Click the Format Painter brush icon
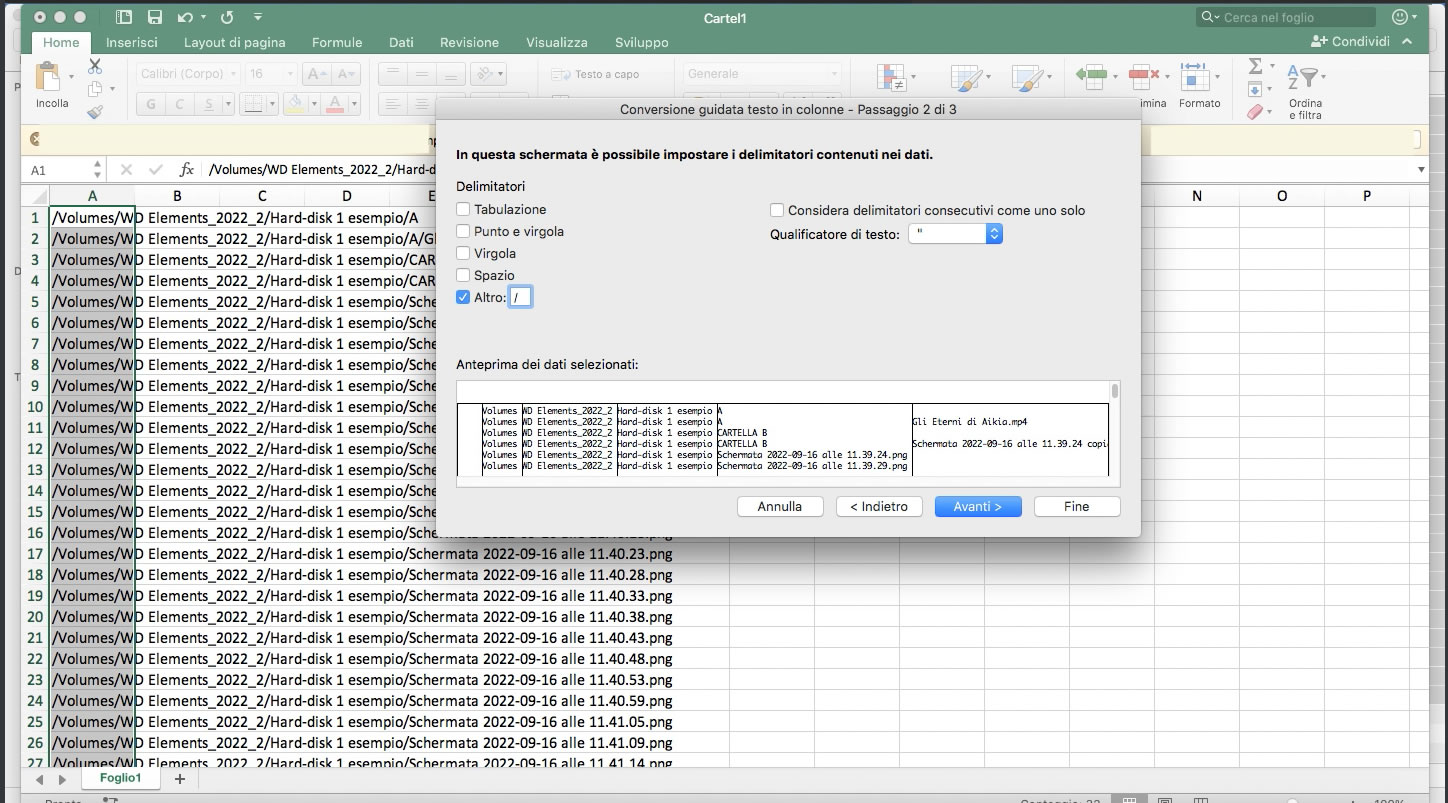This screenshot has height=803, width=1448. point(95,112)
